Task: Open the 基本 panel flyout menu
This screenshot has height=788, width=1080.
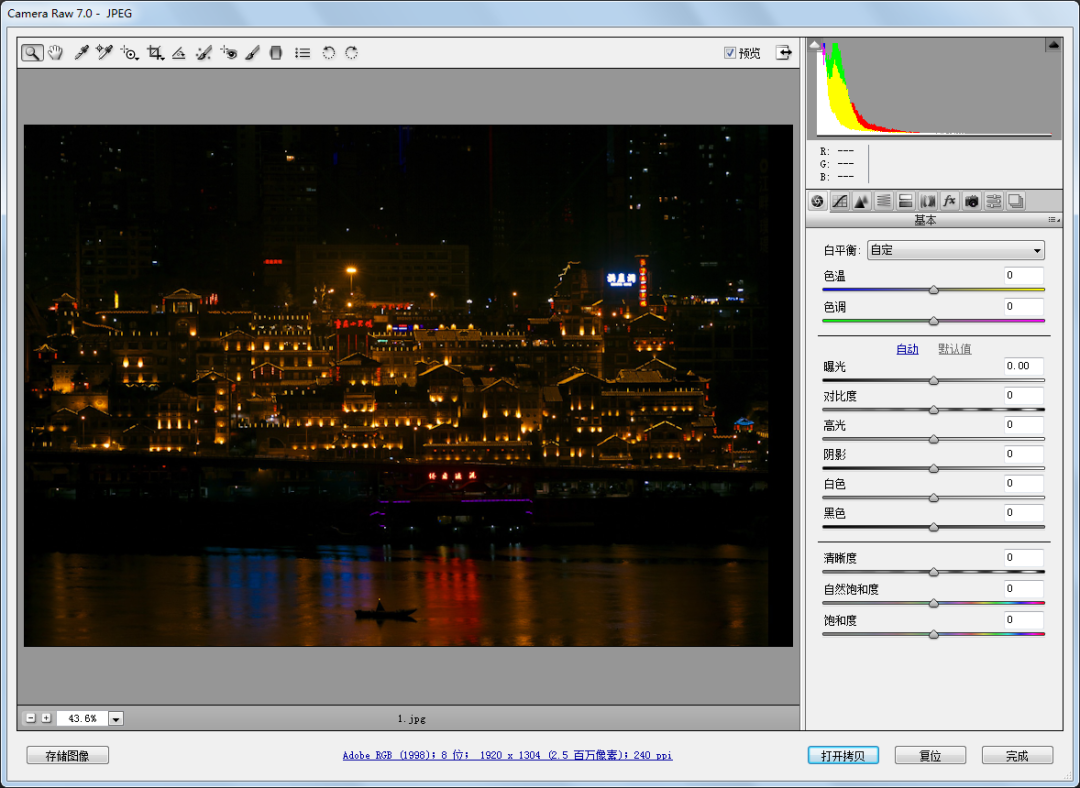Action: [x=1054, y=220]
